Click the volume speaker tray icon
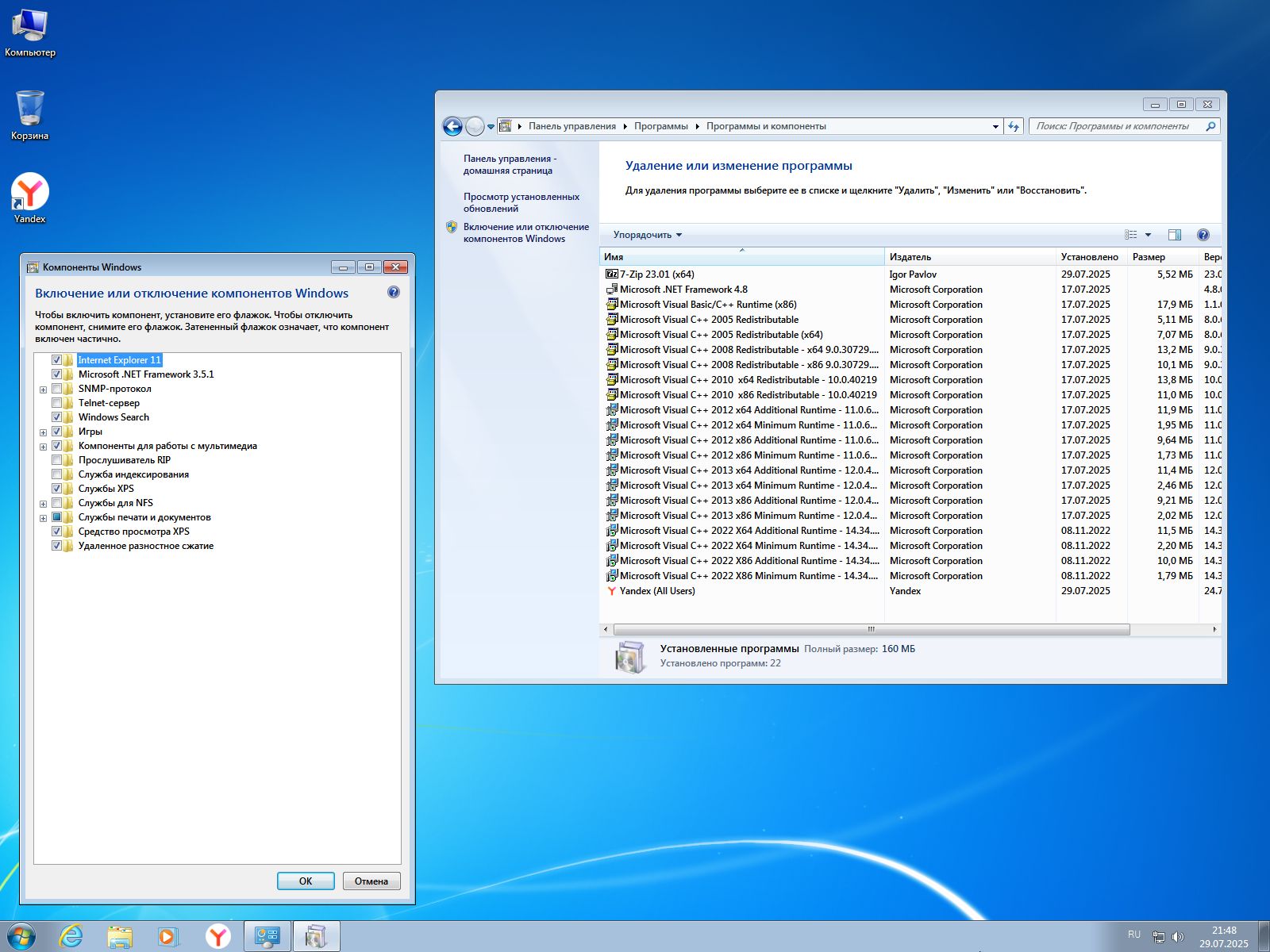The image size is (1270, 952). tap(1178, 937)
